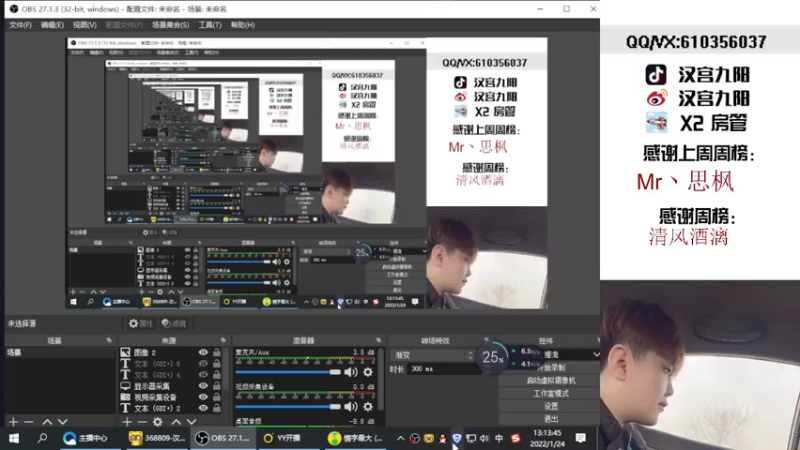
Task: Open taskbar search magnifier
Action: (x=42, y=438)
